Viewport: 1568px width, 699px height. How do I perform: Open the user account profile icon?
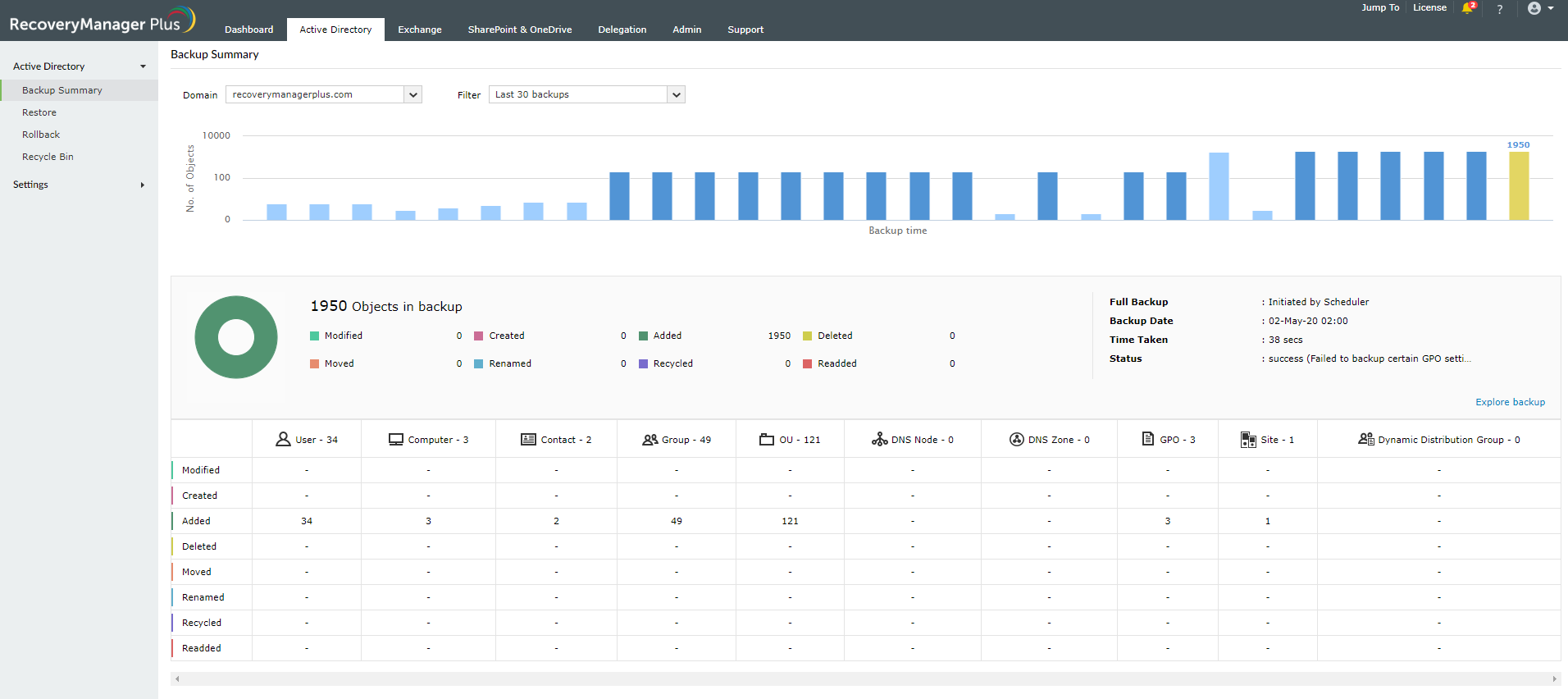pyautogui.click(x=1534, y=8)
